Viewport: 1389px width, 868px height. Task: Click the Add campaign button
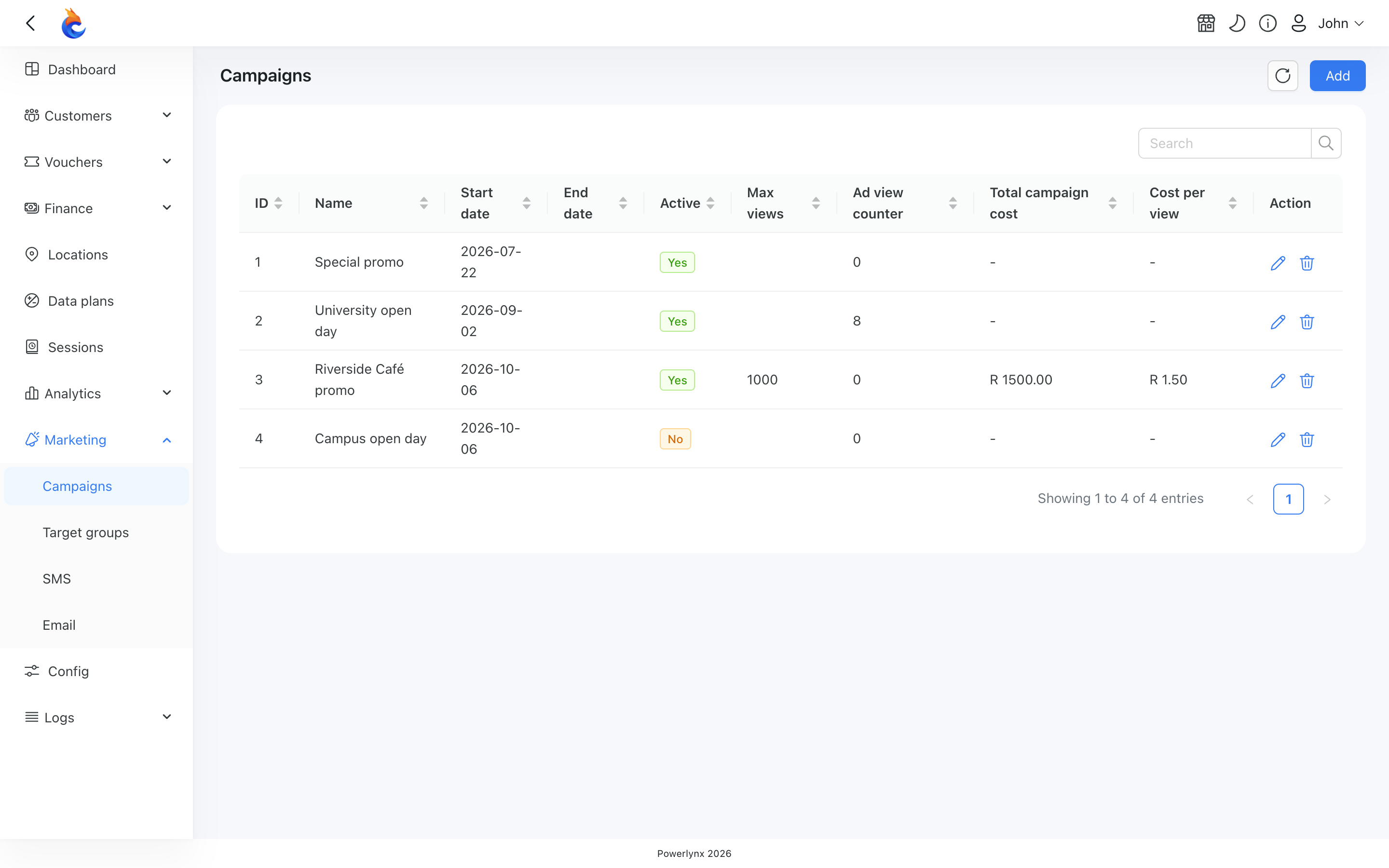click(x=1337, y=76)
